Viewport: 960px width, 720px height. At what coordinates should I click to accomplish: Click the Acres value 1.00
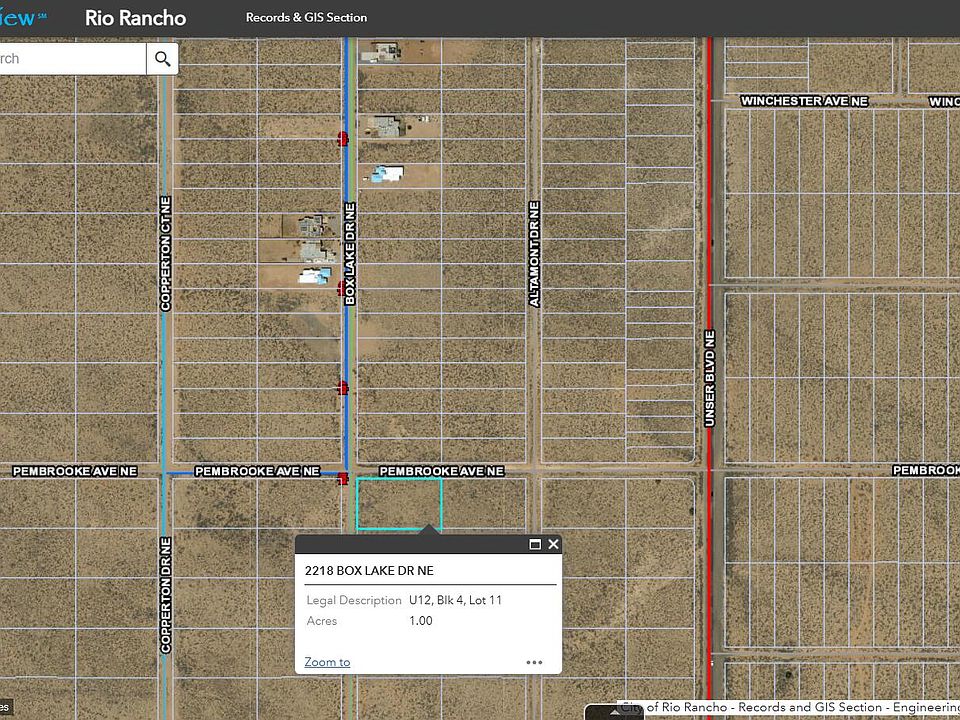pyautogui.click(x=421, y=621)
